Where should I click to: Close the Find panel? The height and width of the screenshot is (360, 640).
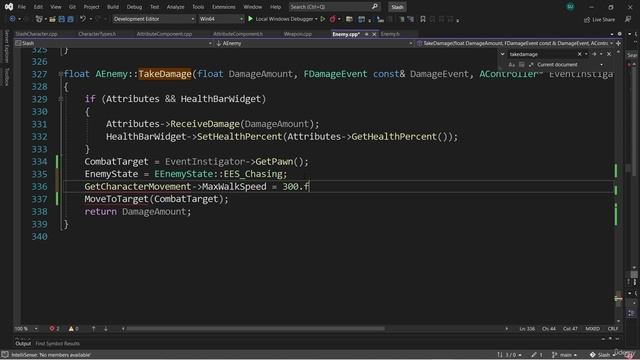coord(609,54)
